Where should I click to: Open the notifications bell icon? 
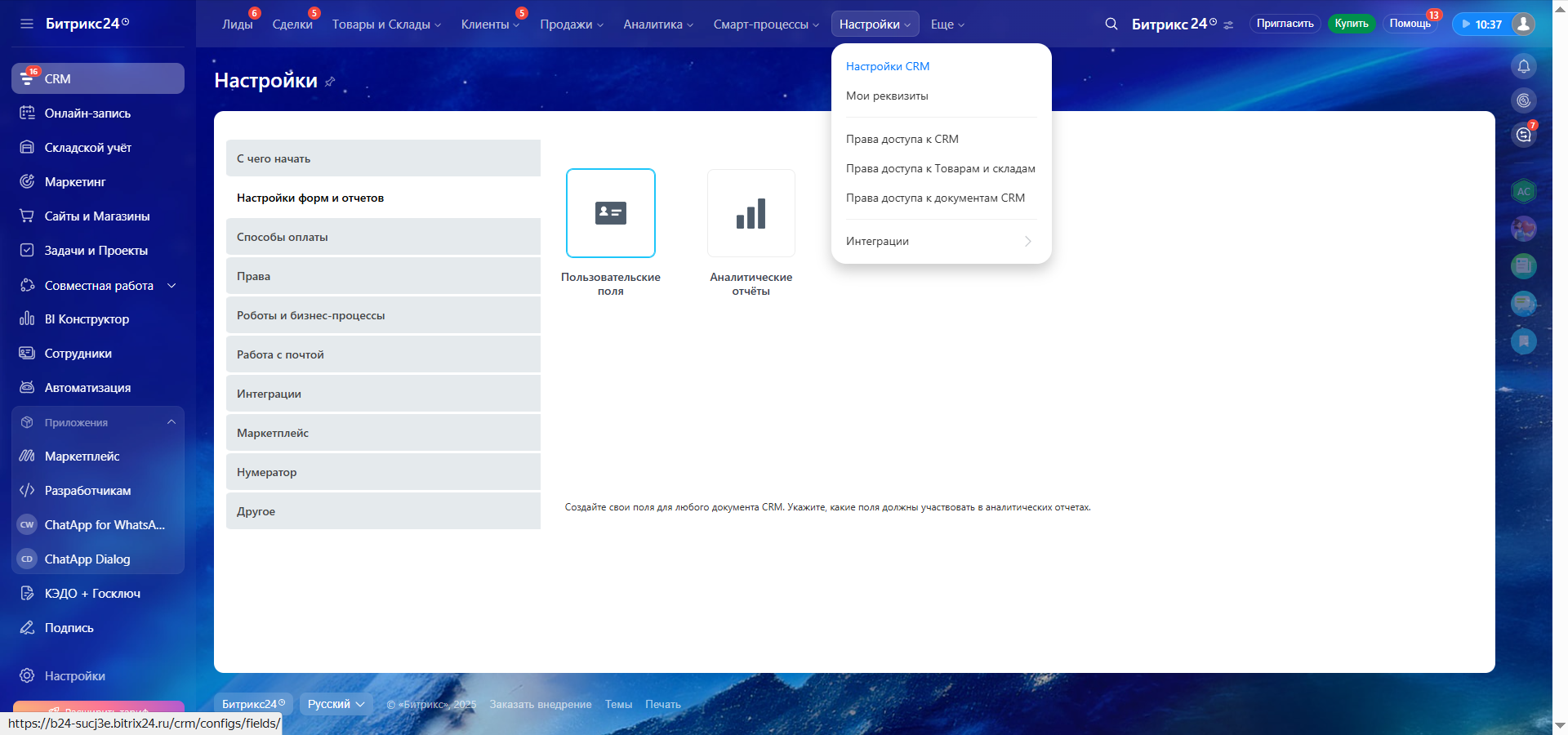pos(1523,66)
